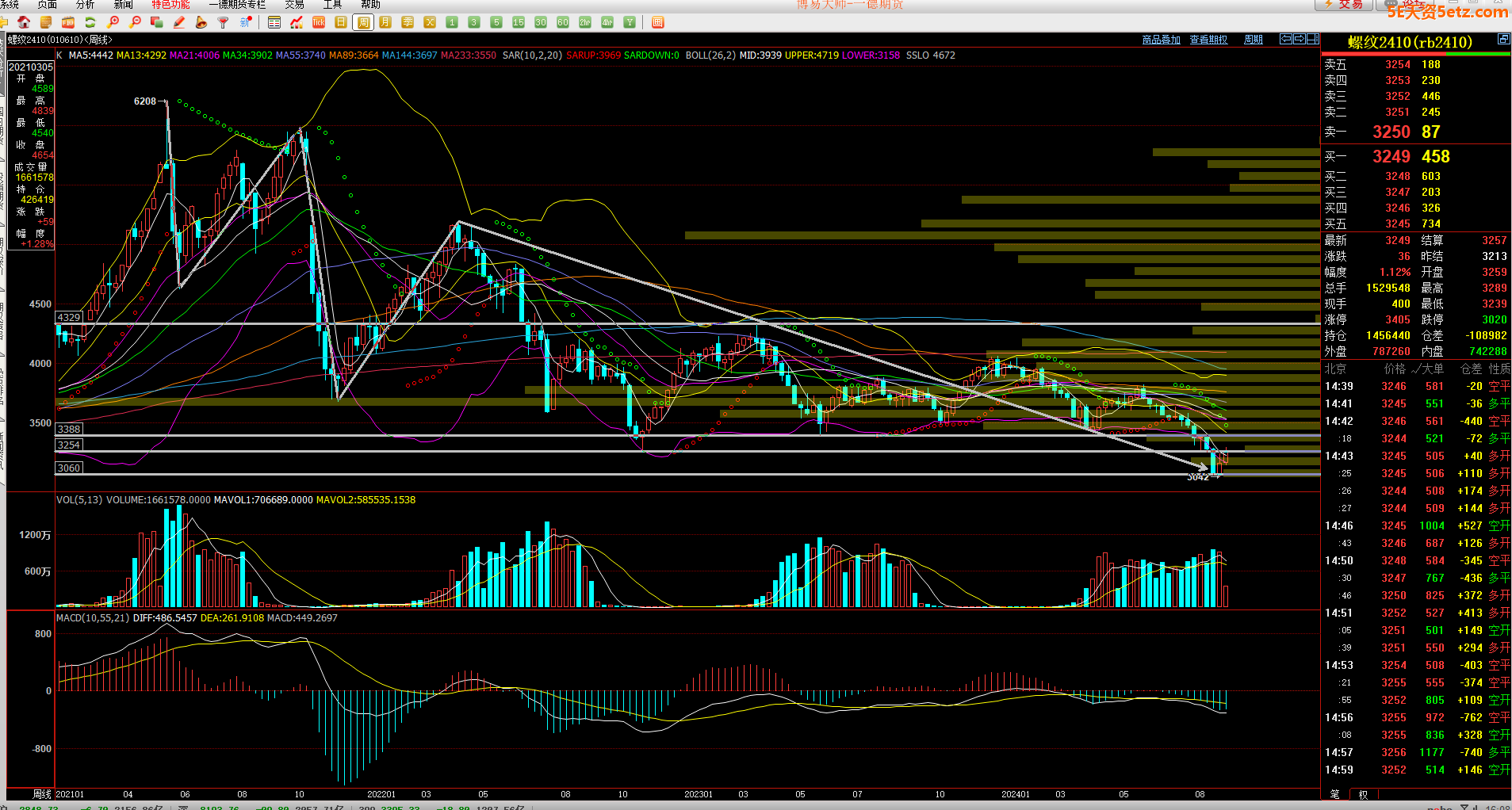The image size is (1512, 810).
Task: Click the 商品叠加 link
Action: tap(1161, 40)
